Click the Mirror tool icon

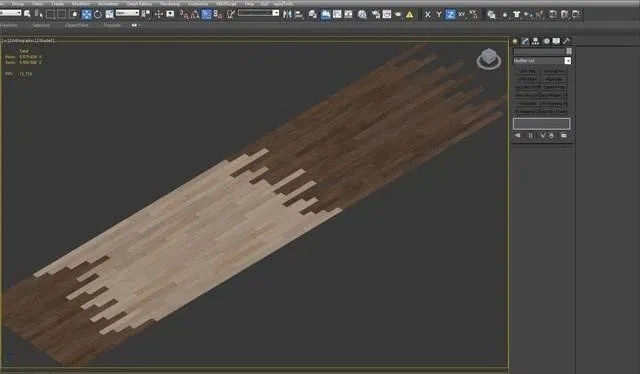[x=287, y=14]
